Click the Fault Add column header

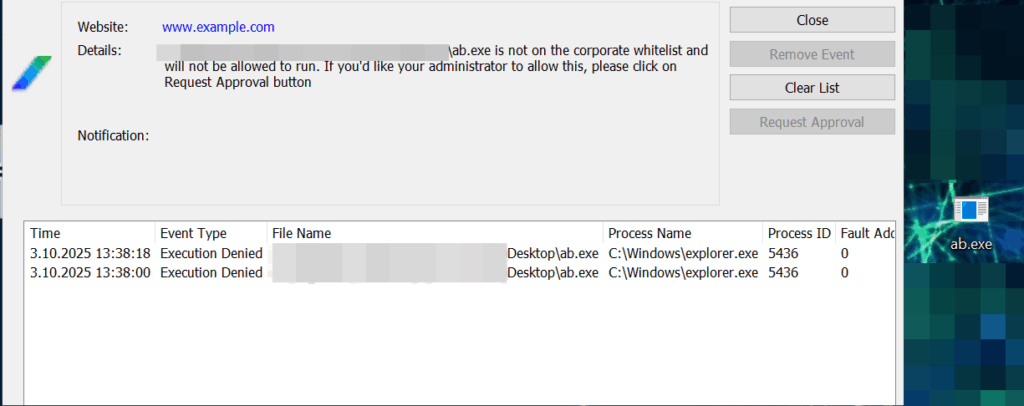tap(866, 233)
